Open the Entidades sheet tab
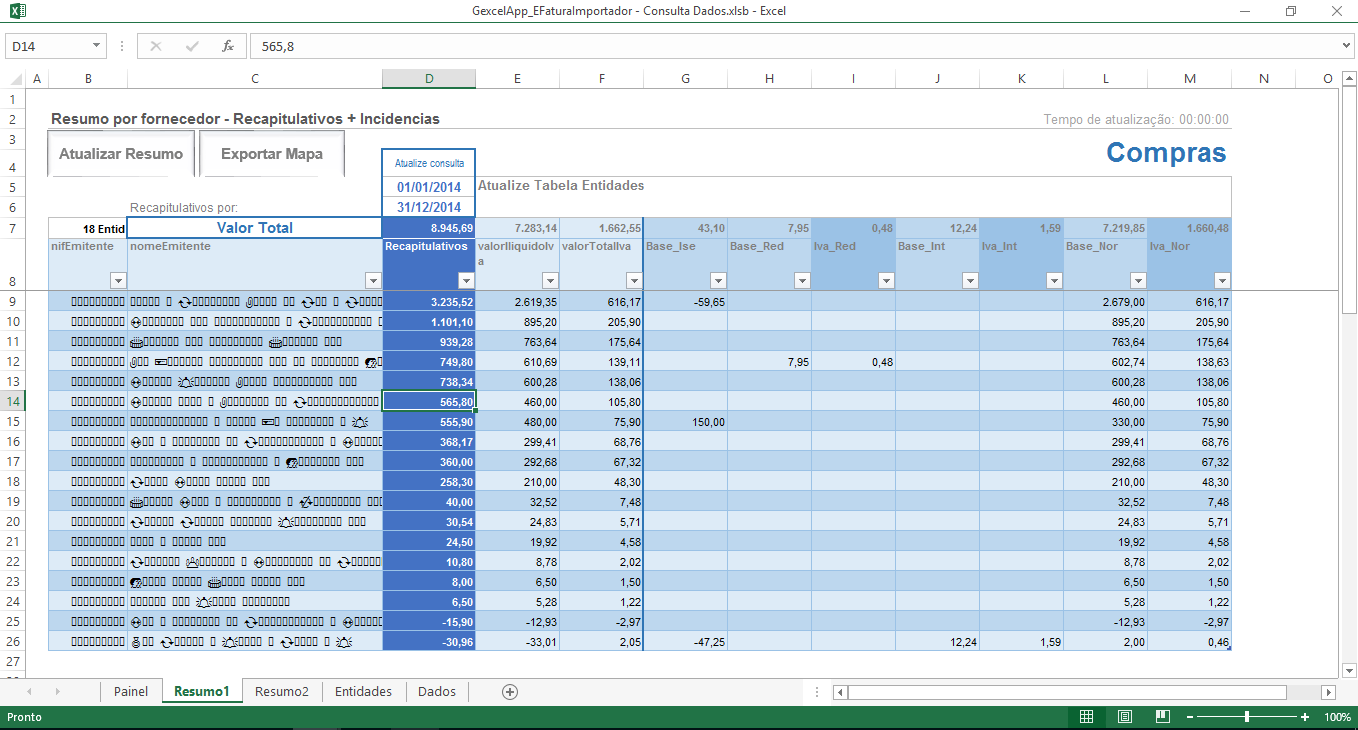Image resolution: width=1358 pixels, height=730 pixels. click(x=363, y=691)
